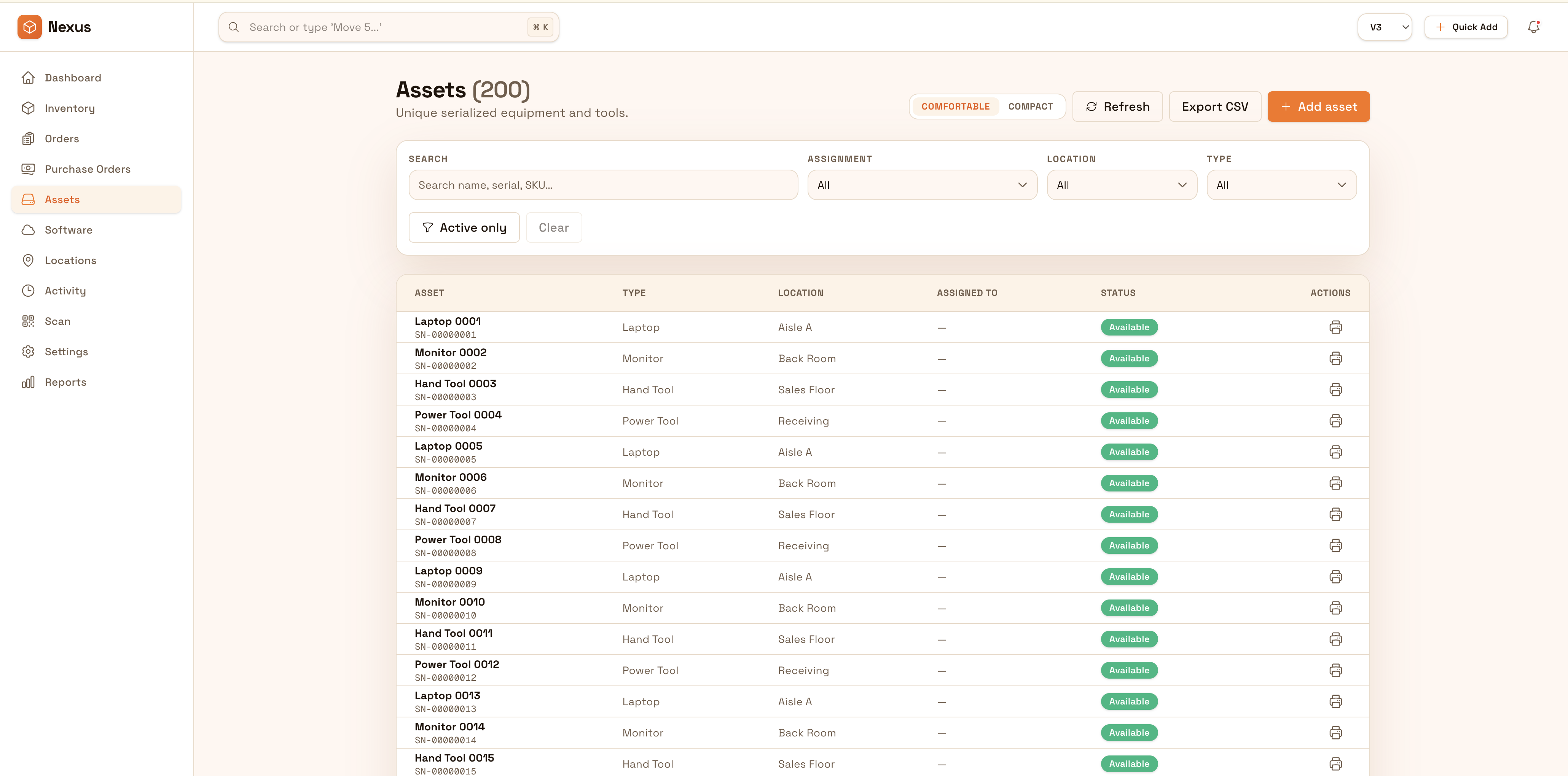Open the Scan page from the sidebar
The image size is (1568, 776).
(x=58, y=321)
